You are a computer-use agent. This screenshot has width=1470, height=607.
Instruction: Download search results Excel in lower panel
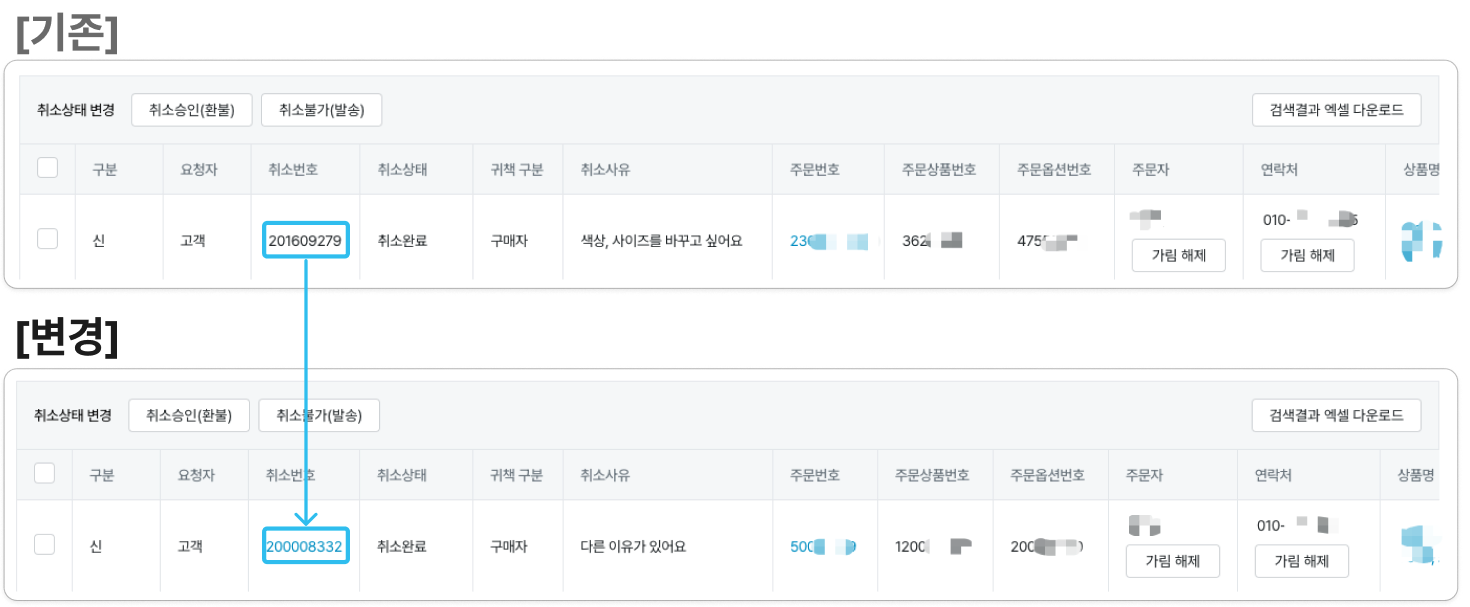coord(1337,415)
